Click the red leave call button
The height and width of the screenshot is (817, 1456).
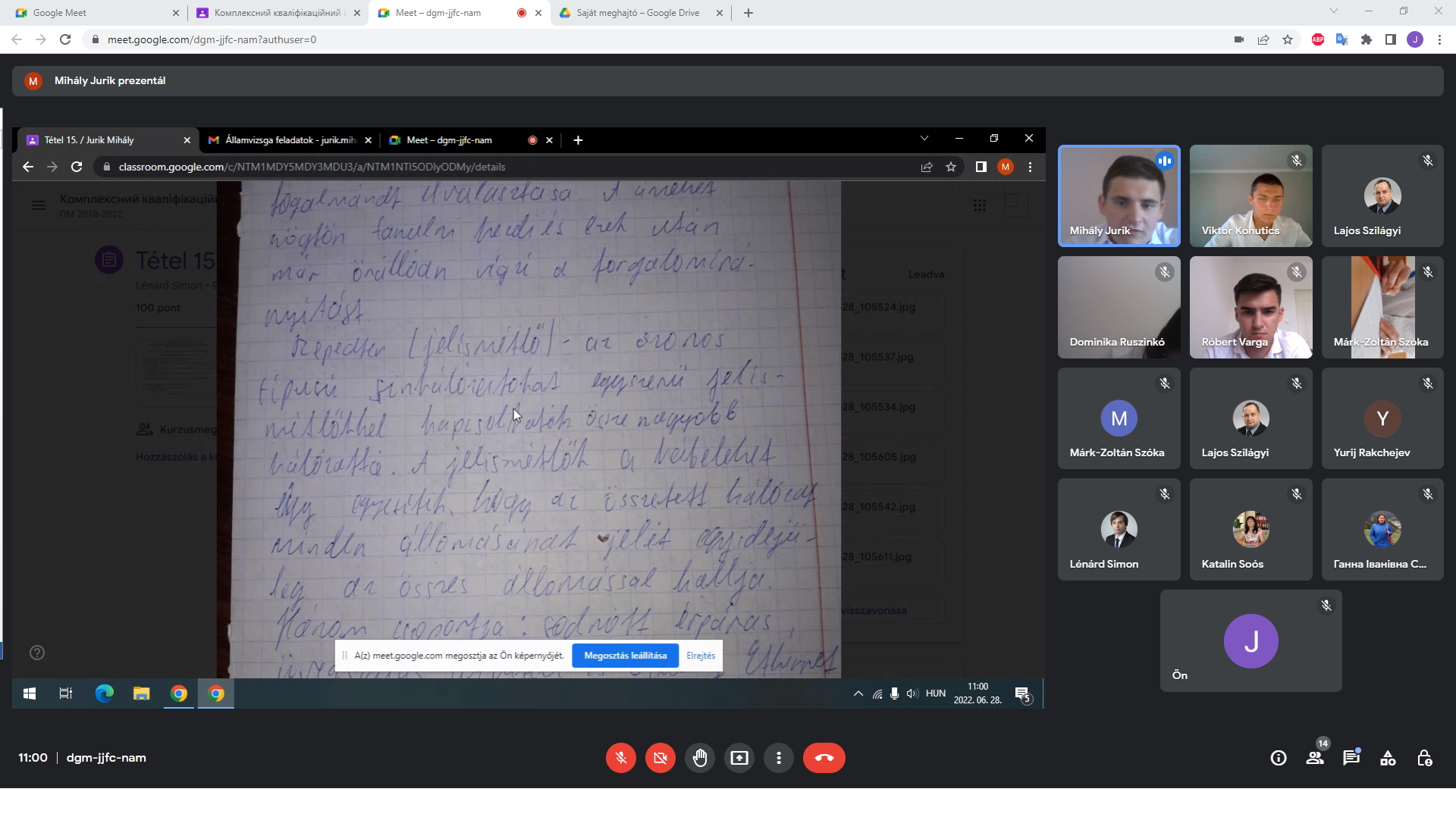click(824, 758)
